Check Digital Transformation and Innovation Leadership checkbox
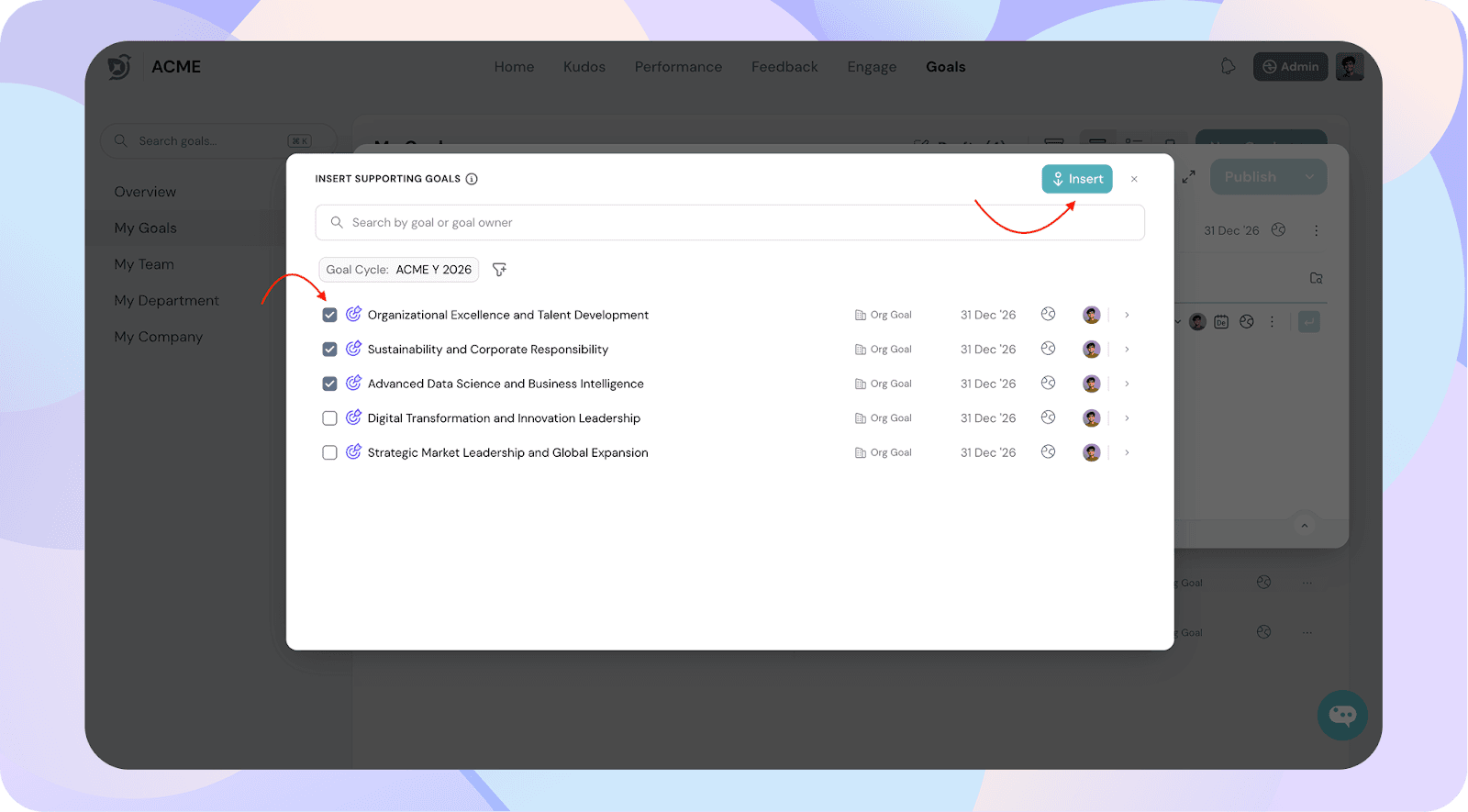The image size is (1468, 812). pos(329,418)
